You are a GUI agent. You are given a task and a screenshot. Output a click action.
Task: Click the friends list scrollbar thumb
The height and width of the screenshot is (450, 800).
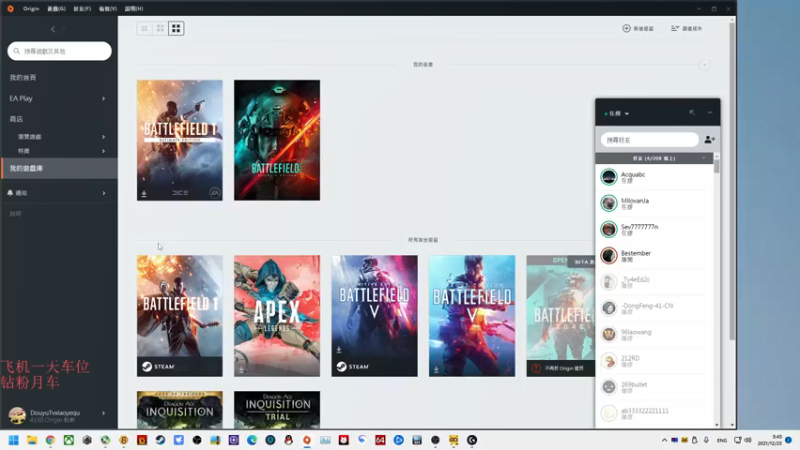[717, 166]
